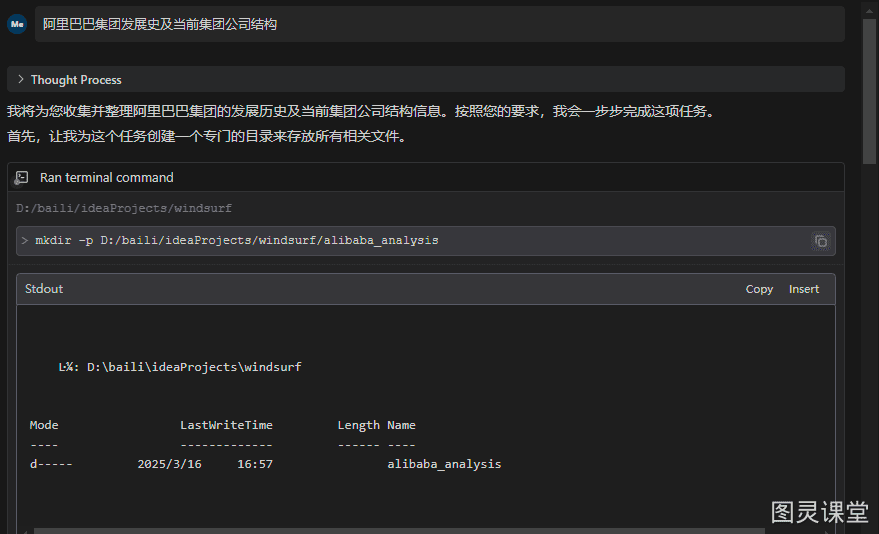
Task: Click the Copy button in Stdout header
Action: [759, 289]
